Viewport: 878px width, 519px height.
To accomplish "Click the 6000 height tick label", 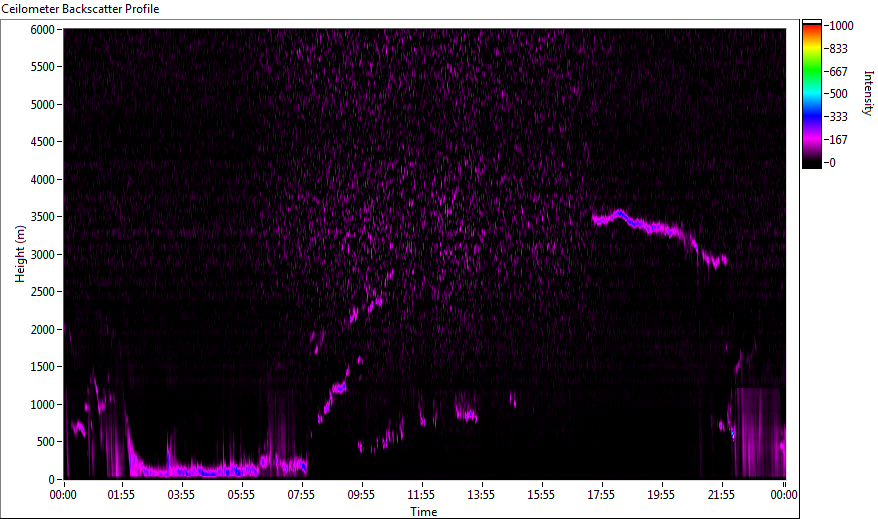I will (42, 30).
